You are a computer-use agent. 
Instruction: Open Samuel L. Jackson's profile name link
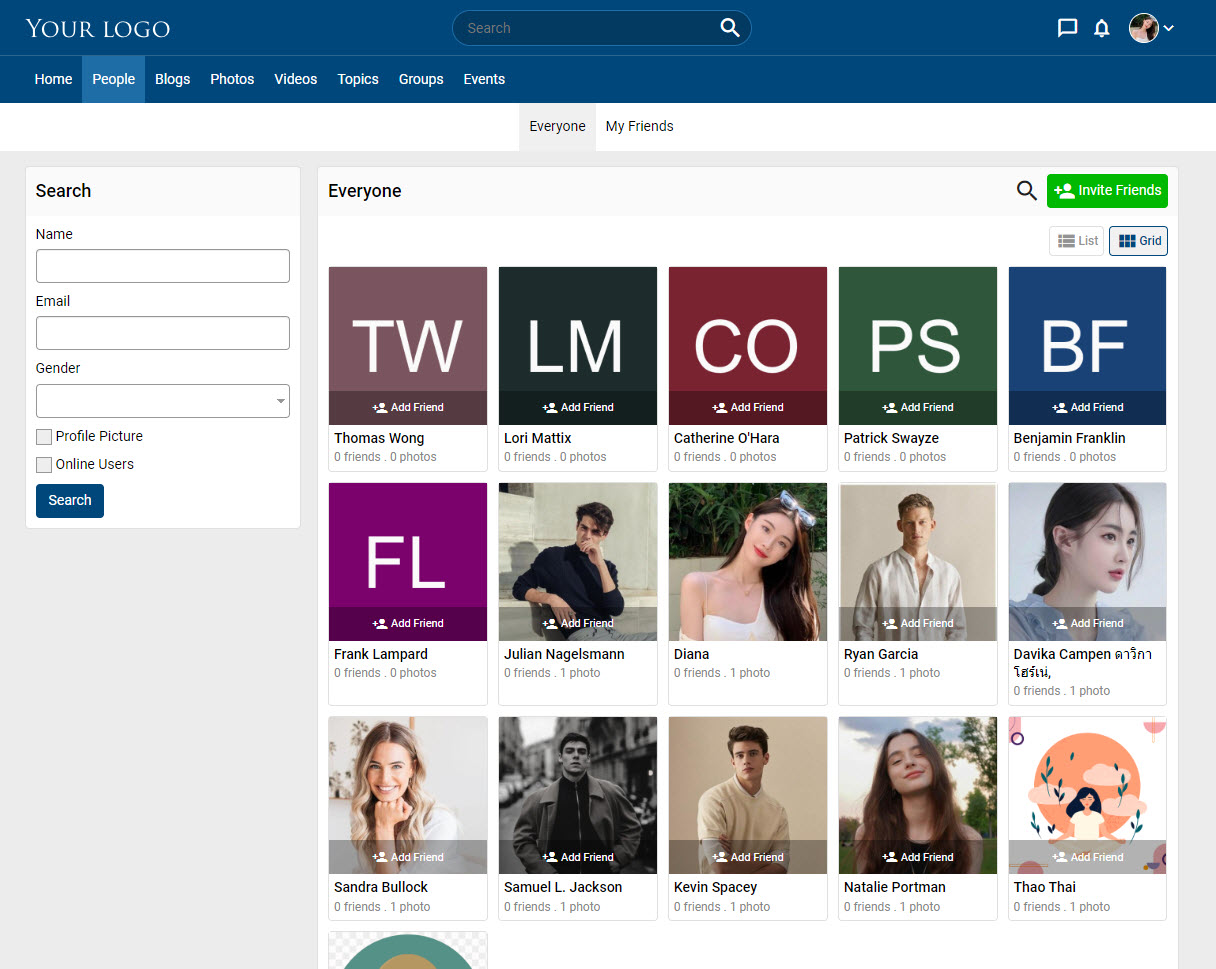563,887
